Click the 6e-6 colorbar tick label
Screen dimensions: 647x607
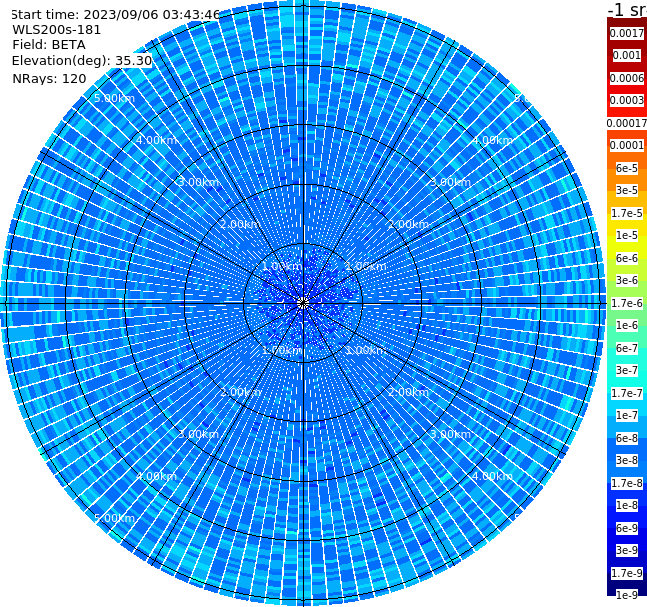point(626,258)
